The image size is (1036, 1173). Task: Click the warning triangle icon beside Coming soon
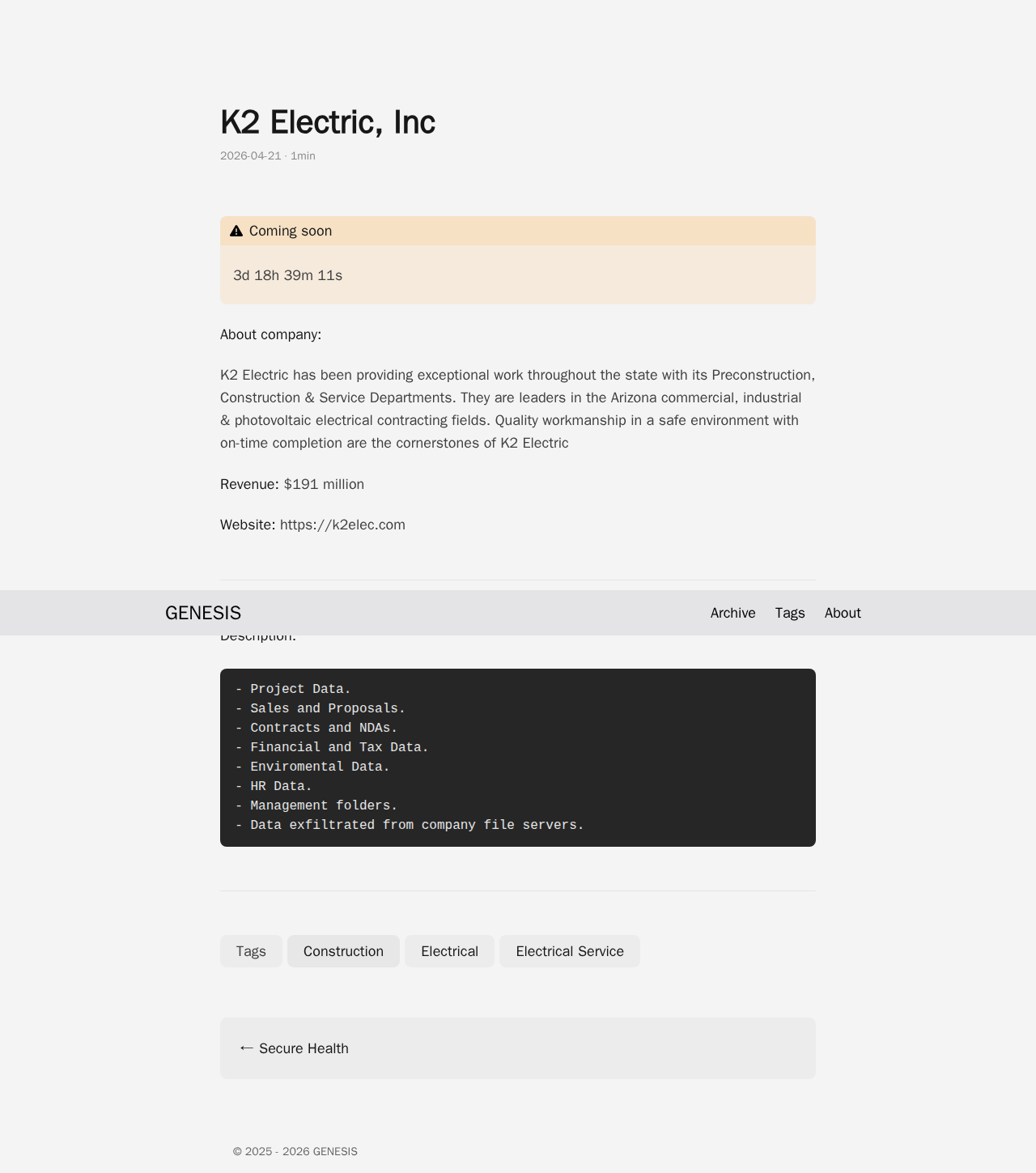(236, 232)
